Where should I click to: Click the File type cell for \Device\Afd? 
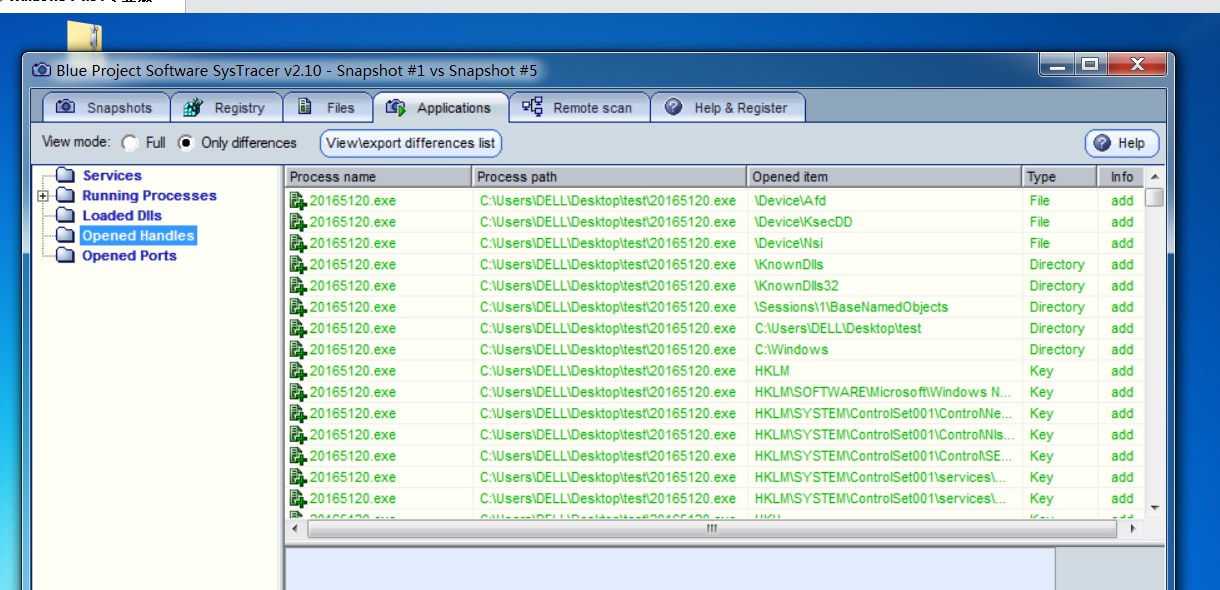1040,201
